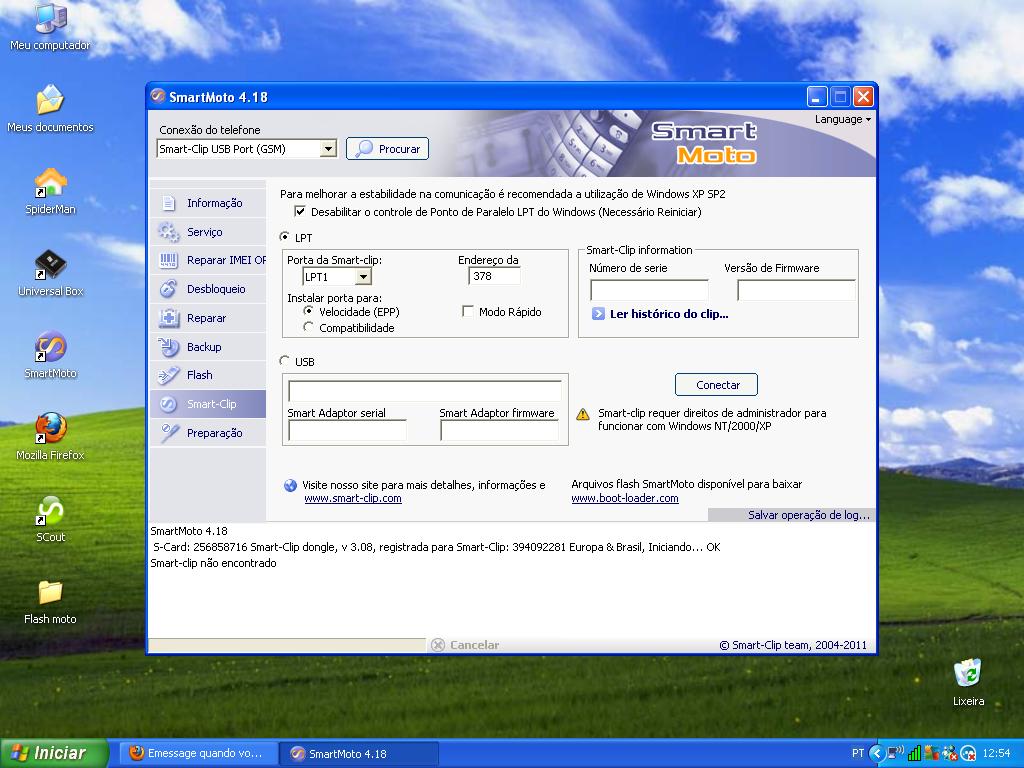Click the wide USB device field
This screenshot has height=768, width=1024.
pyautogui.click(x=424, y=391)
